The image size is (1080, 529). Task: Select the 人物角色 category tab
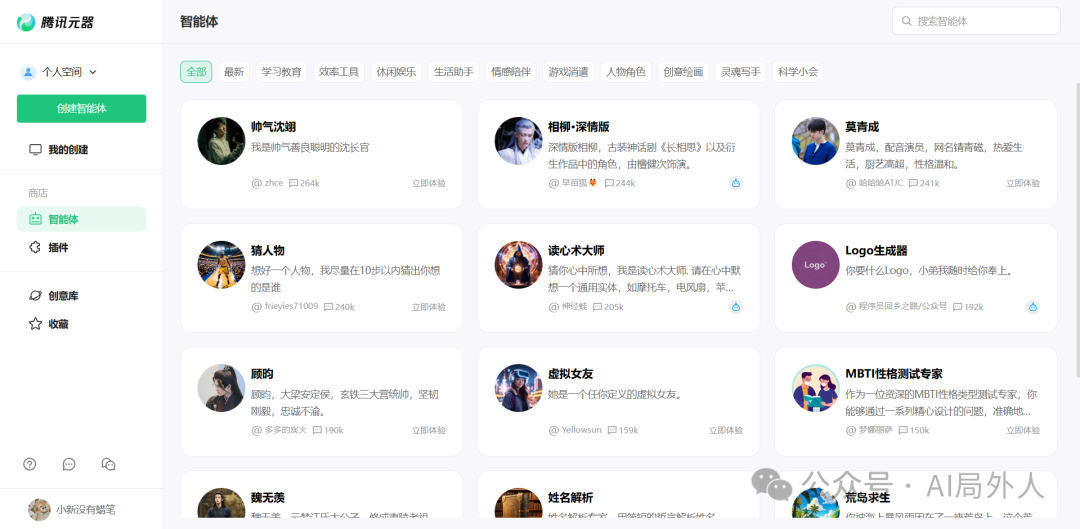pos(626,72)
